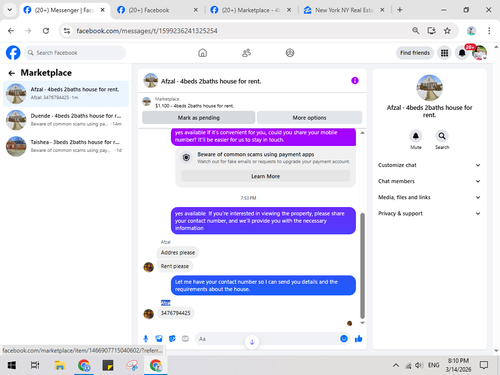Record a voice clip microphone icon
This screenshot has height=375, width=500.
(x=146, y=339)
